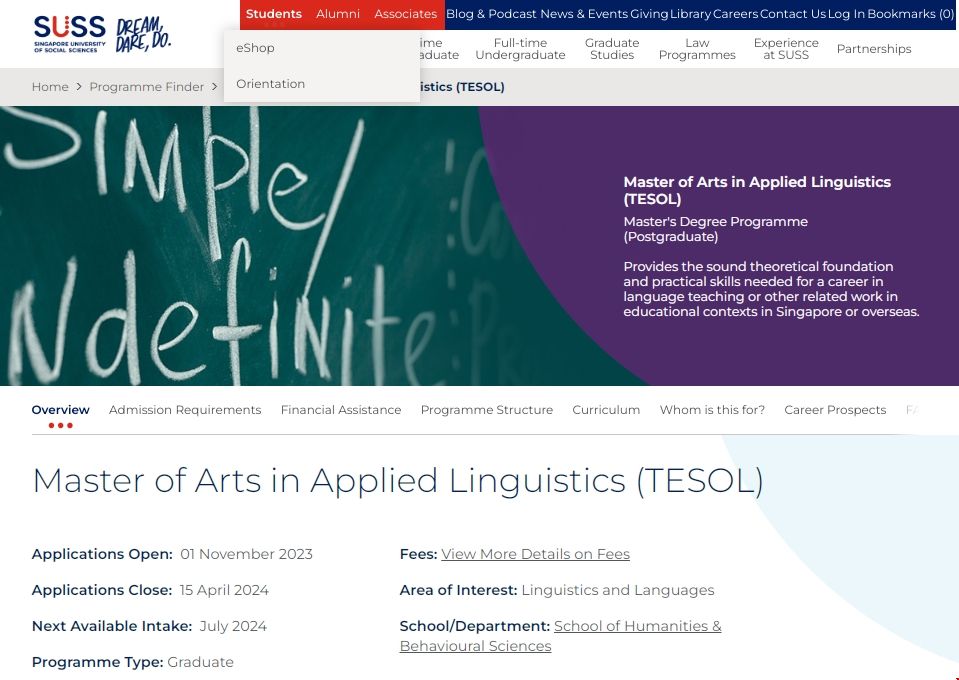Expand the Graduate Studies navigation menu

(x=612, y=49)
